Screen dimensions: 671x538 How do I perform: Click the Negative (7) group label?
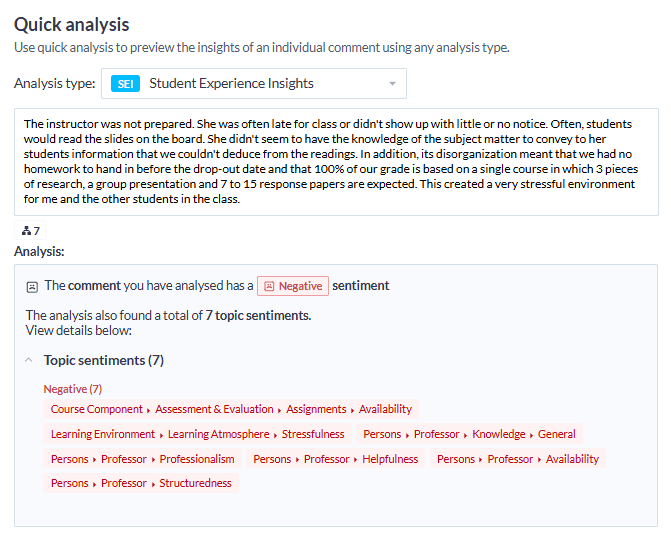coord(72,389)
